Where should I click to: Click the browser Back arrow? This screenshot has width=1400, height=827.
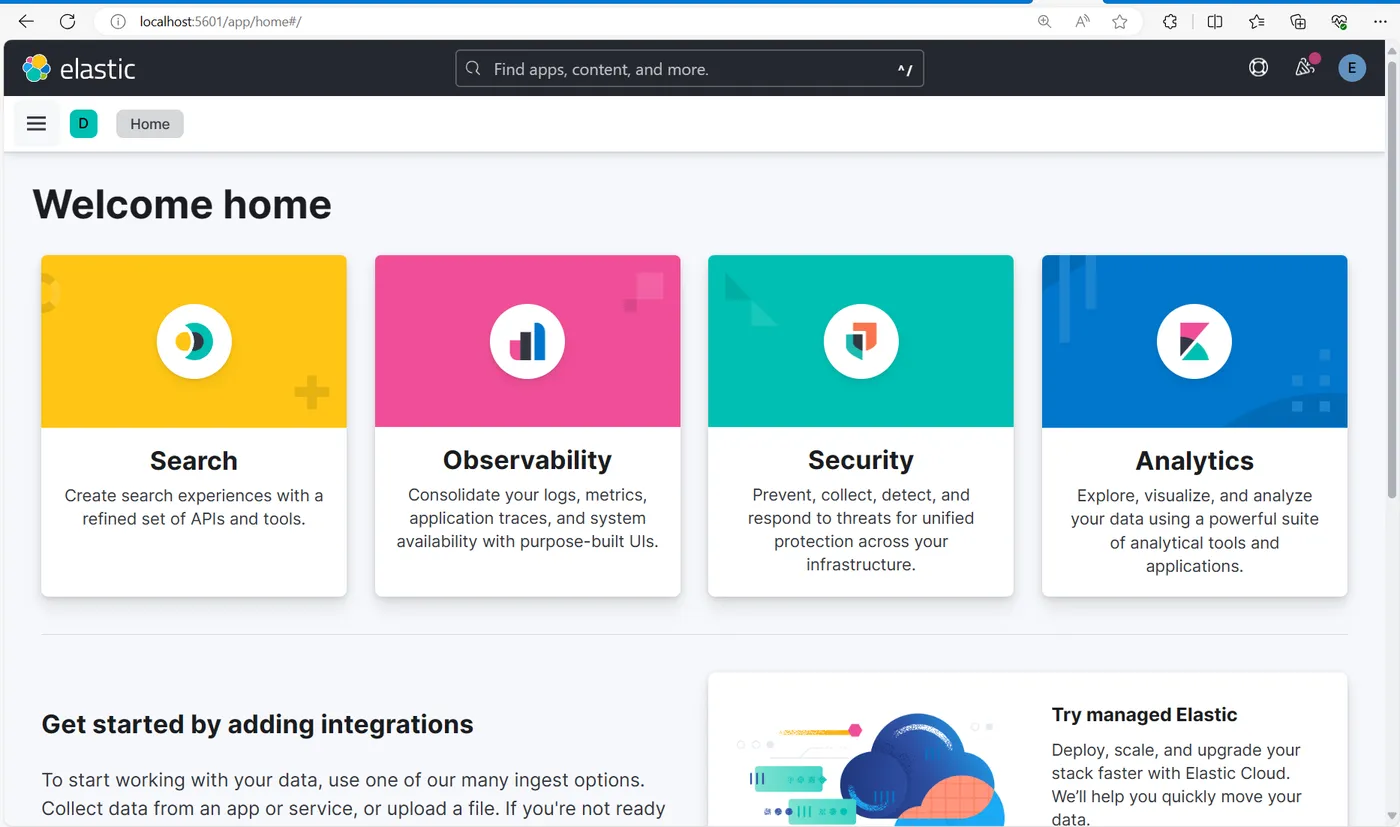(26, 21)
